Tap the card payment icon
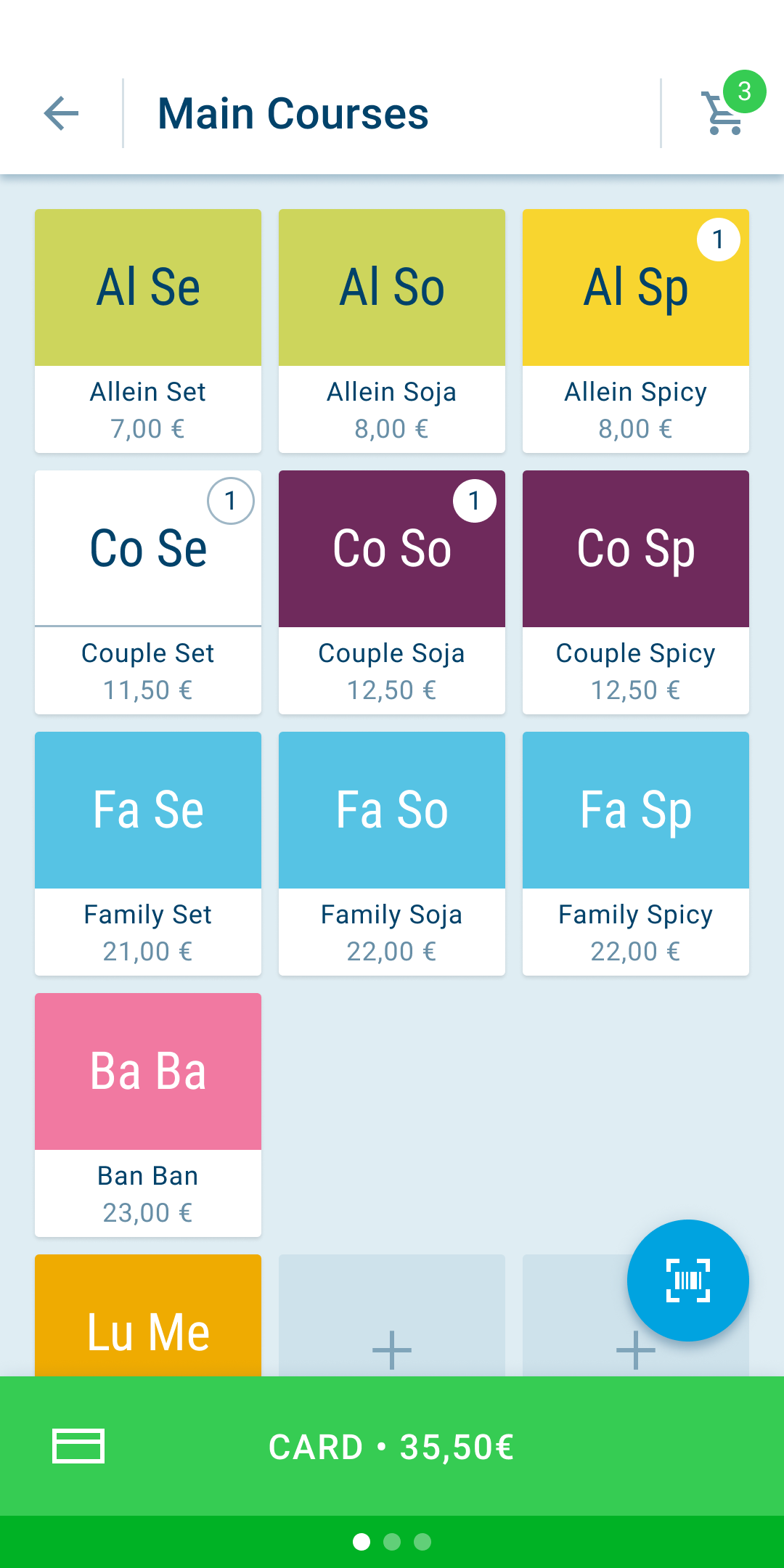The height and width of the screenshot is (1568, 784). tap(78, 1446)
